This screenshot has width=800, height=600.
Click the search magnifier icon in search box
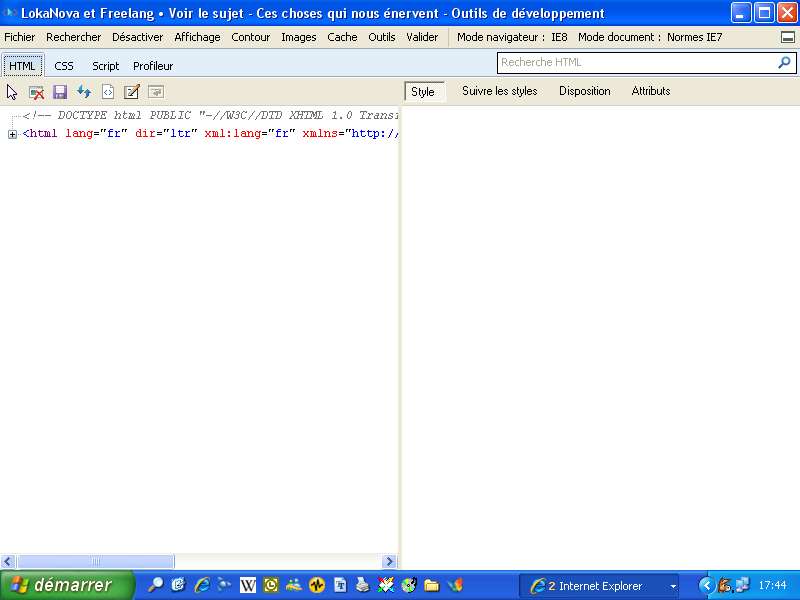coord(784,62)
